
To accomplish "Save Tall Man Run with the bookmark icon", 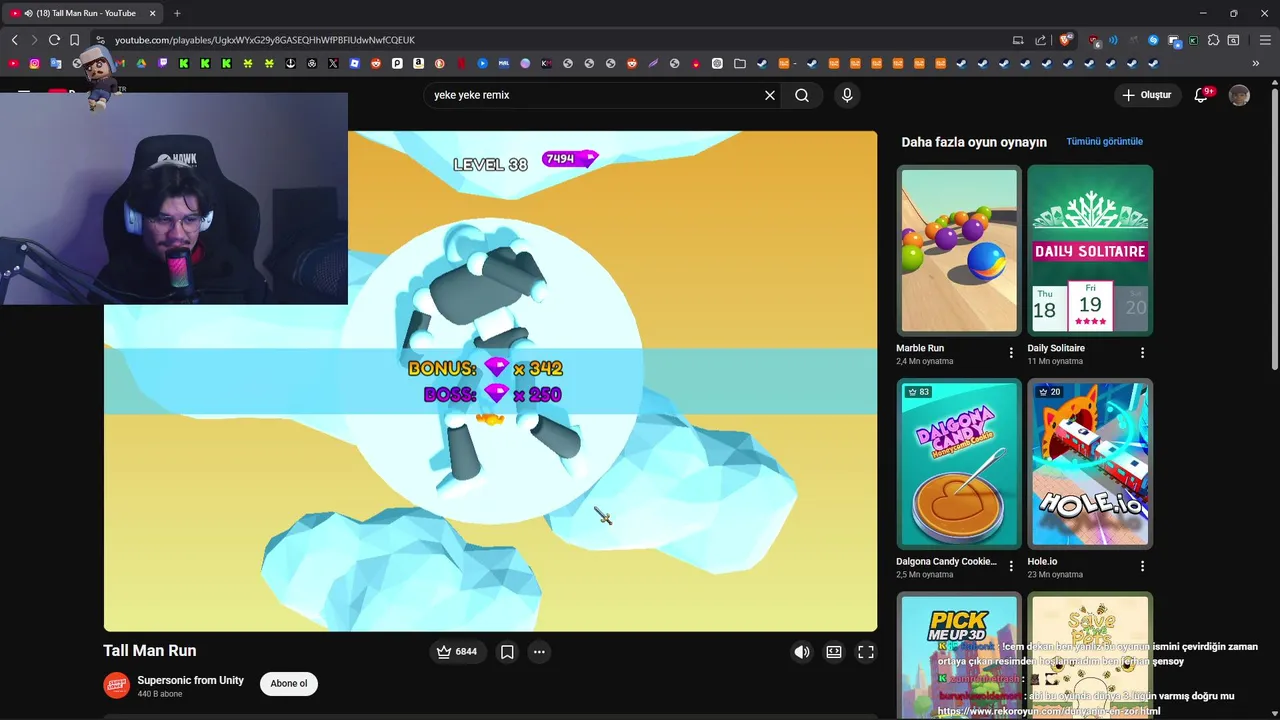I will coord(507,652).
